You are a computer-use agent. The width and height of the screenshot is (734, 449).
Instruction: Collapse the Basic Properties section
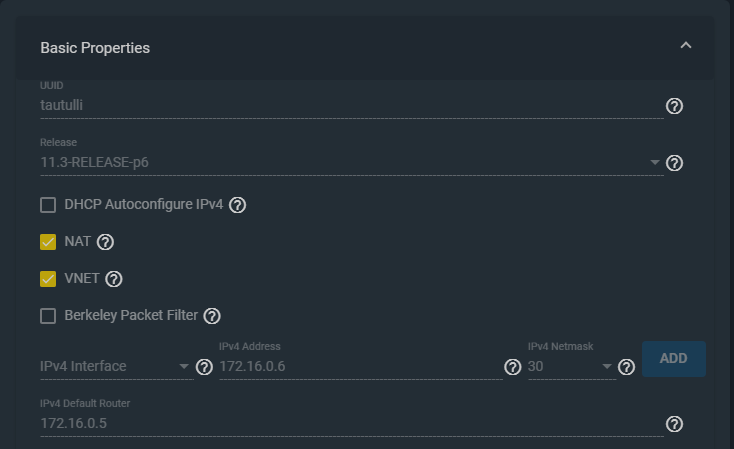(x=686, y=45)
